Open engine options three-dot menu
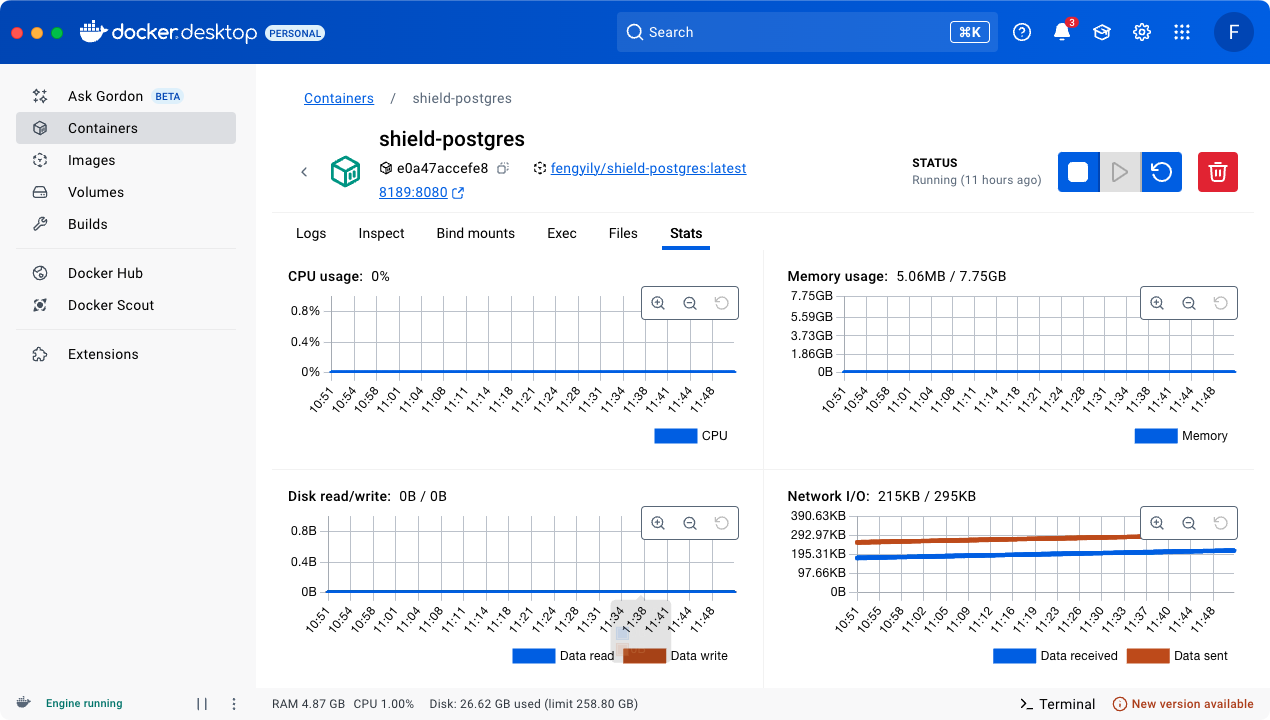The image size is (1270, 720). pyautogui.click(x=234, y=704)
